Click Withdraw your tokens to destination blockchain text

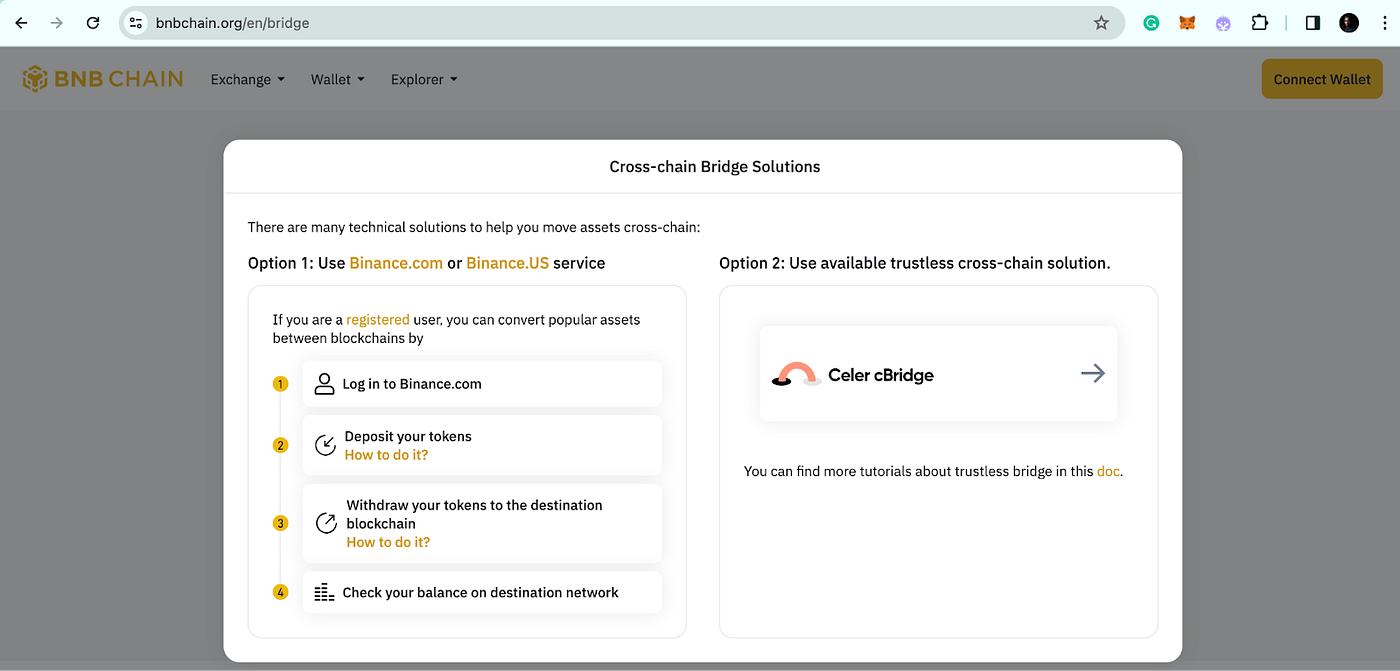[474, 514]
